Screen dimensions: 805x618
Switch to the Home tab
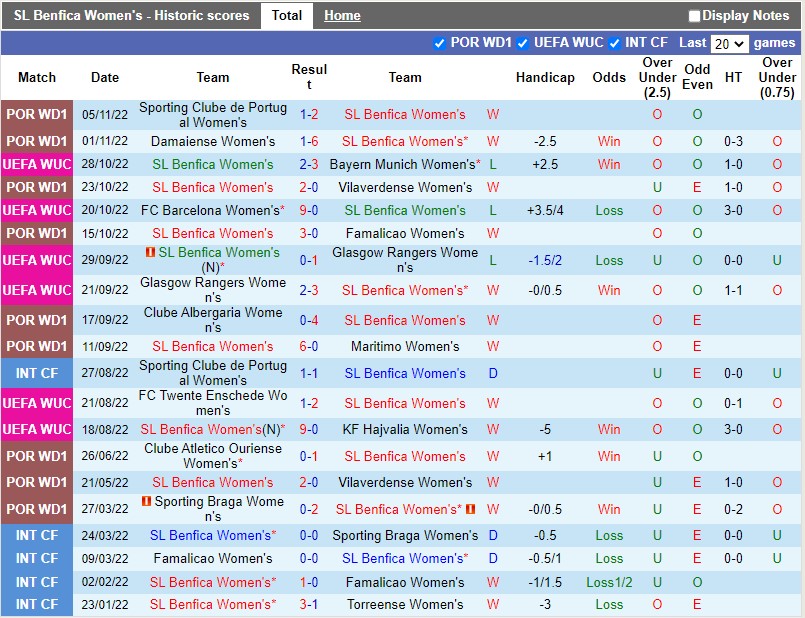[342, 16]
